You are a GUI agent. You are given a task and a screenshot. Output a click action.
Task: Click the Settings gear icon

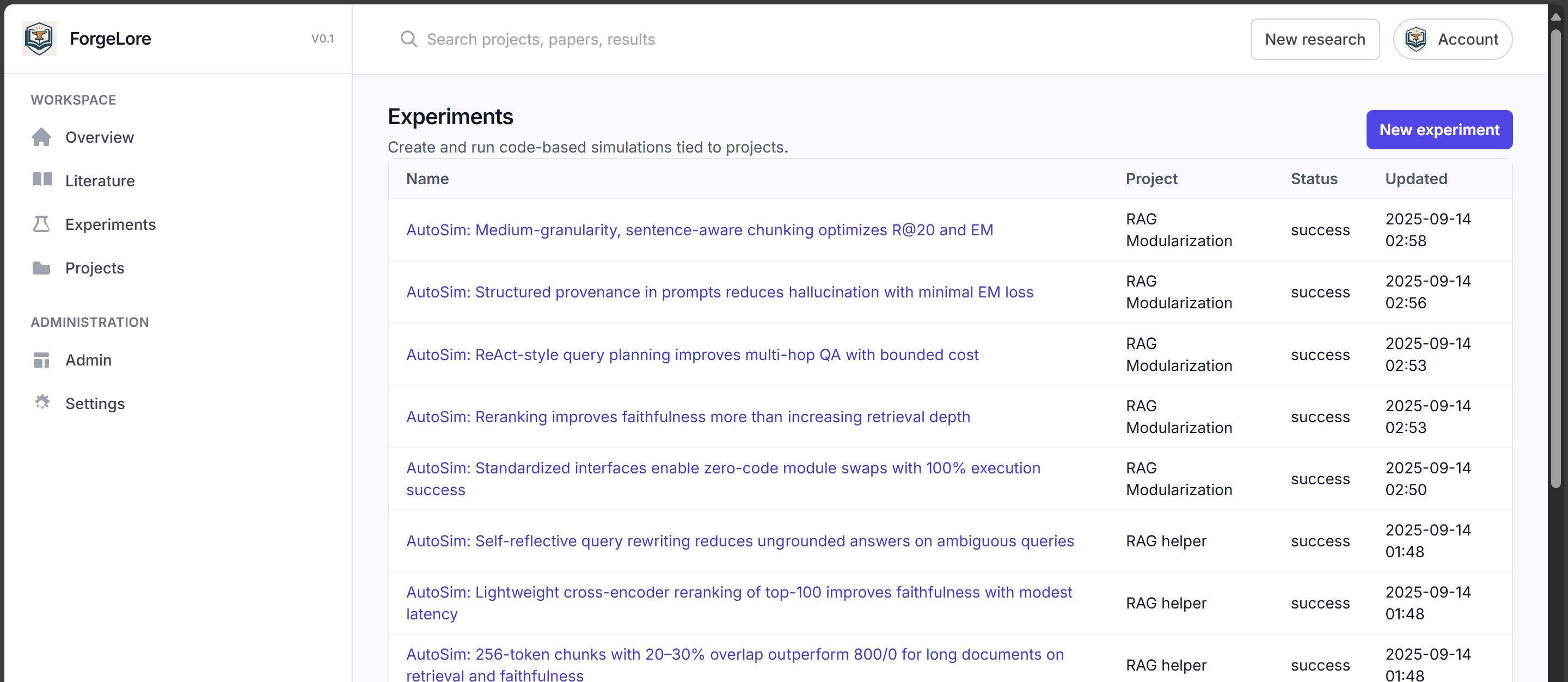pos(41,403)
